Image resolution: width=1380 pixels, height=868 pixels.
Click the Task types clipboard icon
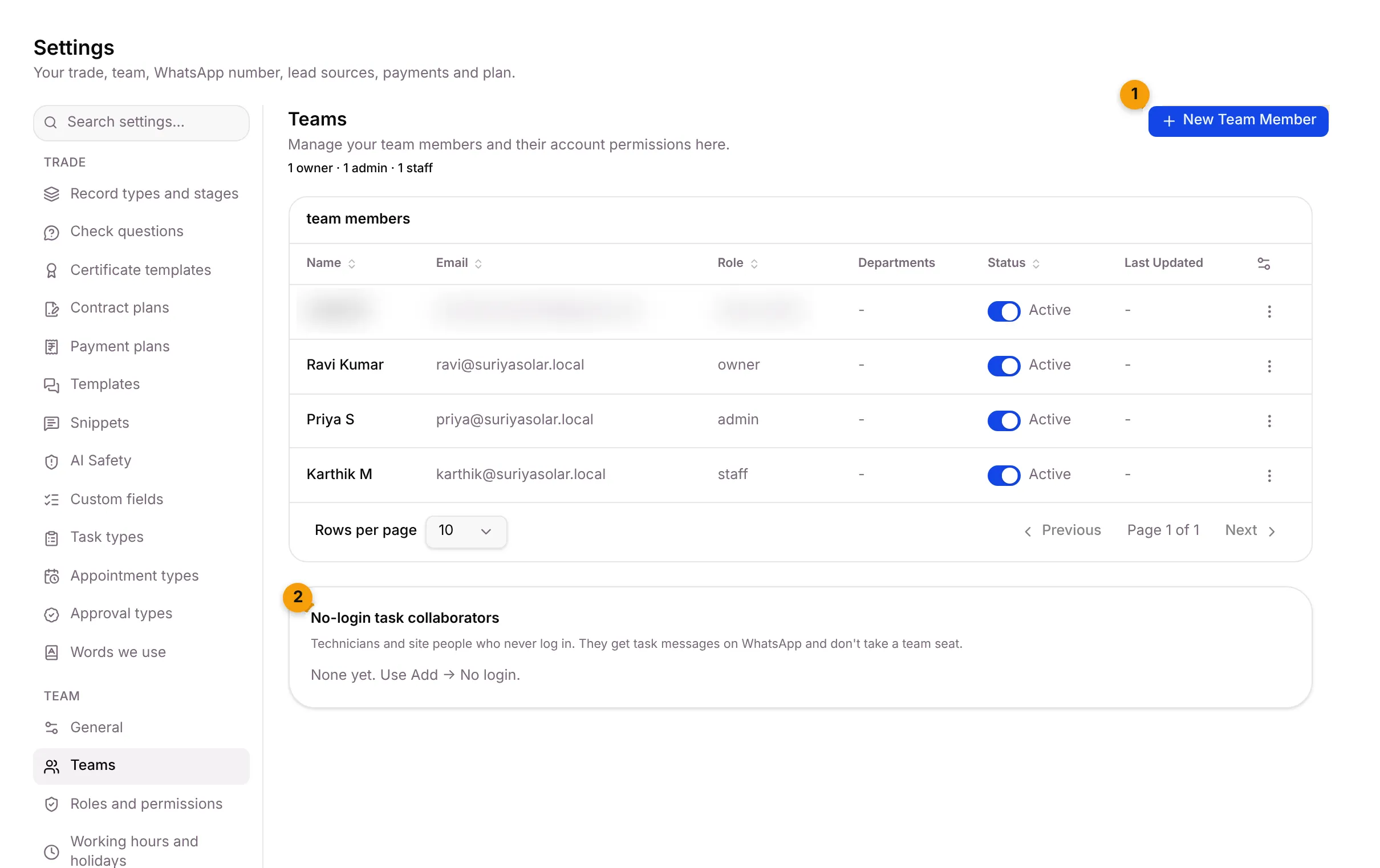click(51, 538)
